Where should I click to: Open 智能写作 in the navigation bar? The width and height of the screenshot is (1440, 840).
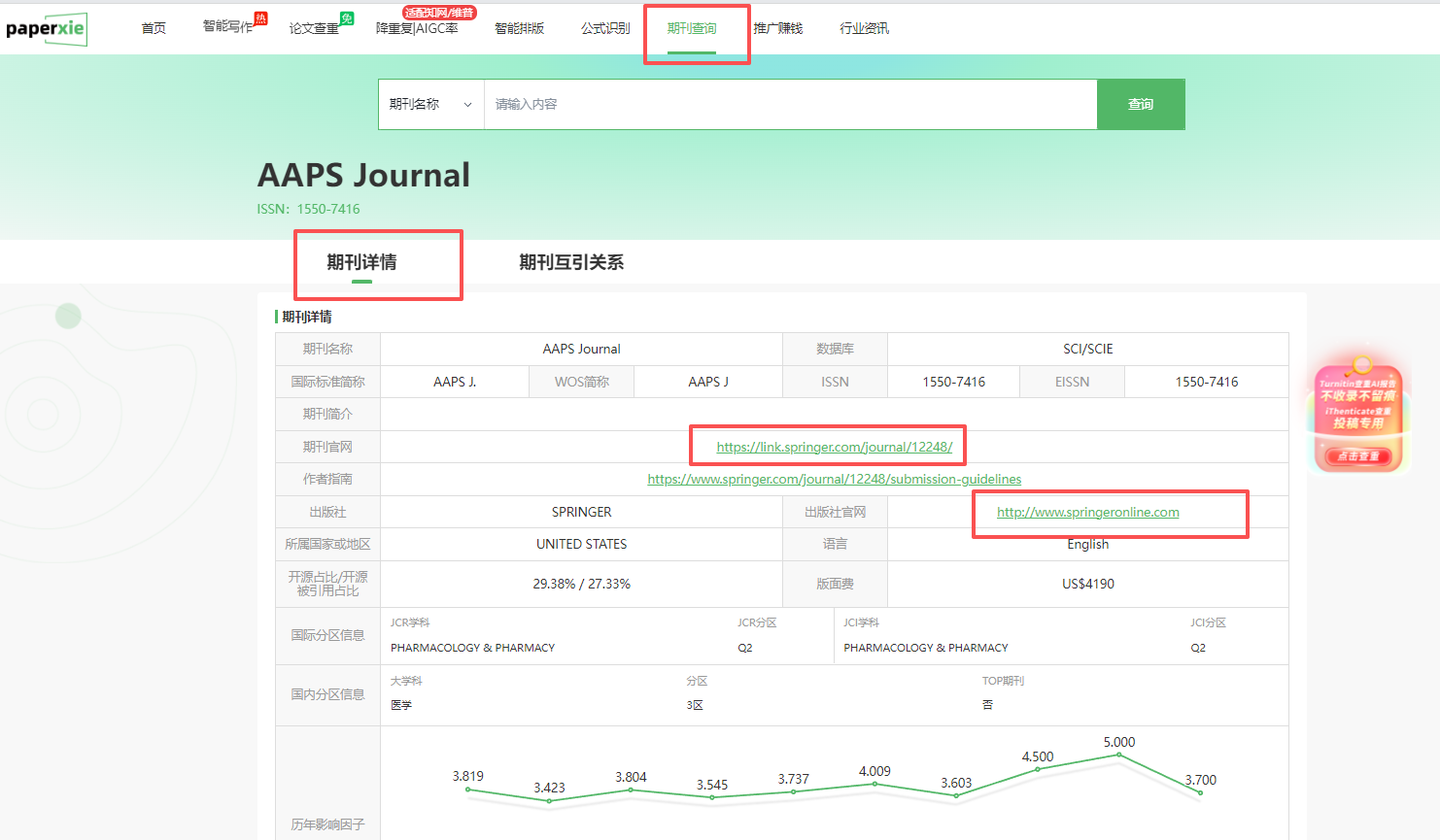[227, 27]
